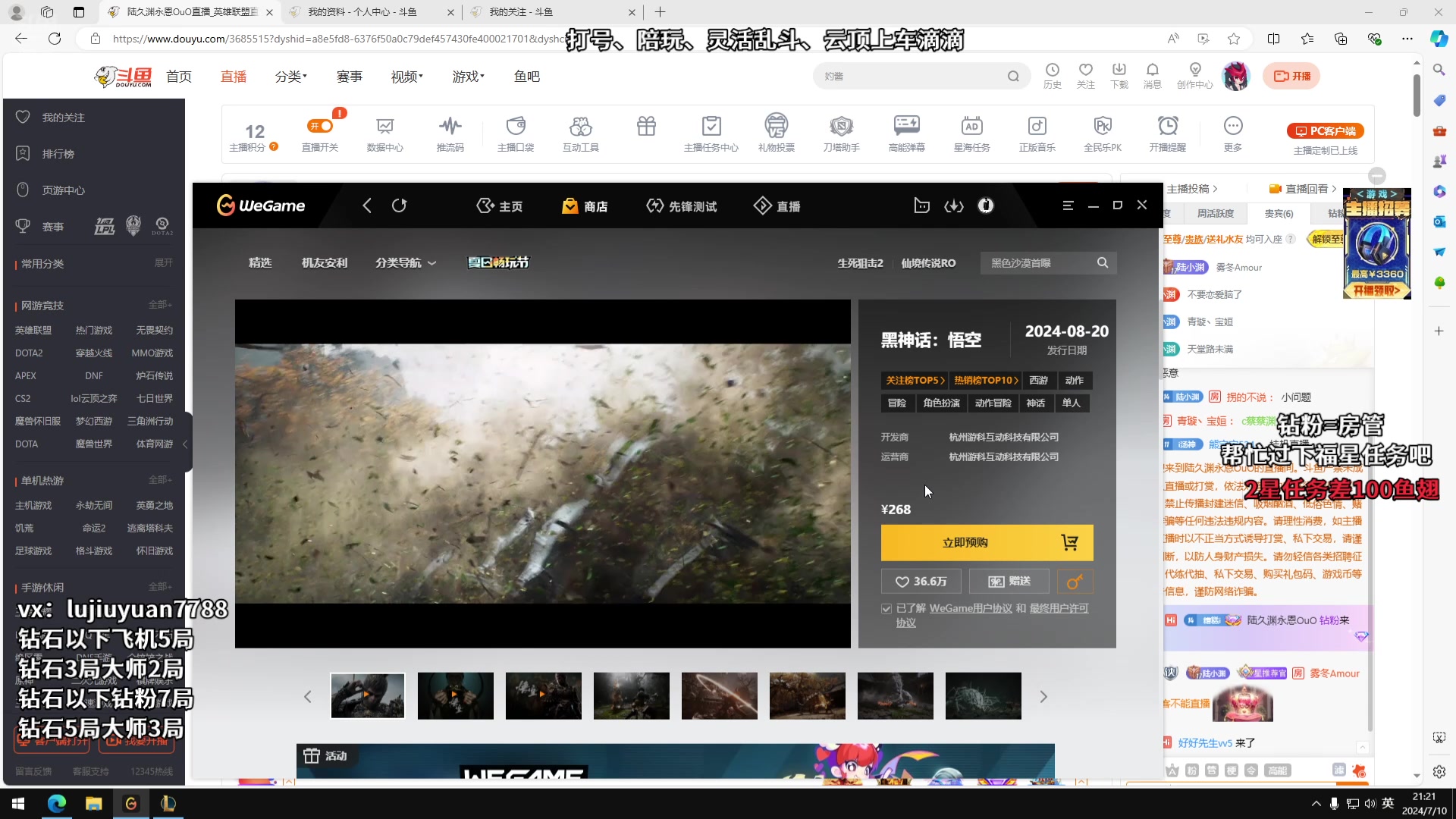1456x819 pixels.
Task: Switch to WeGame 主页 tab
Action: click(x=500, y=206)
